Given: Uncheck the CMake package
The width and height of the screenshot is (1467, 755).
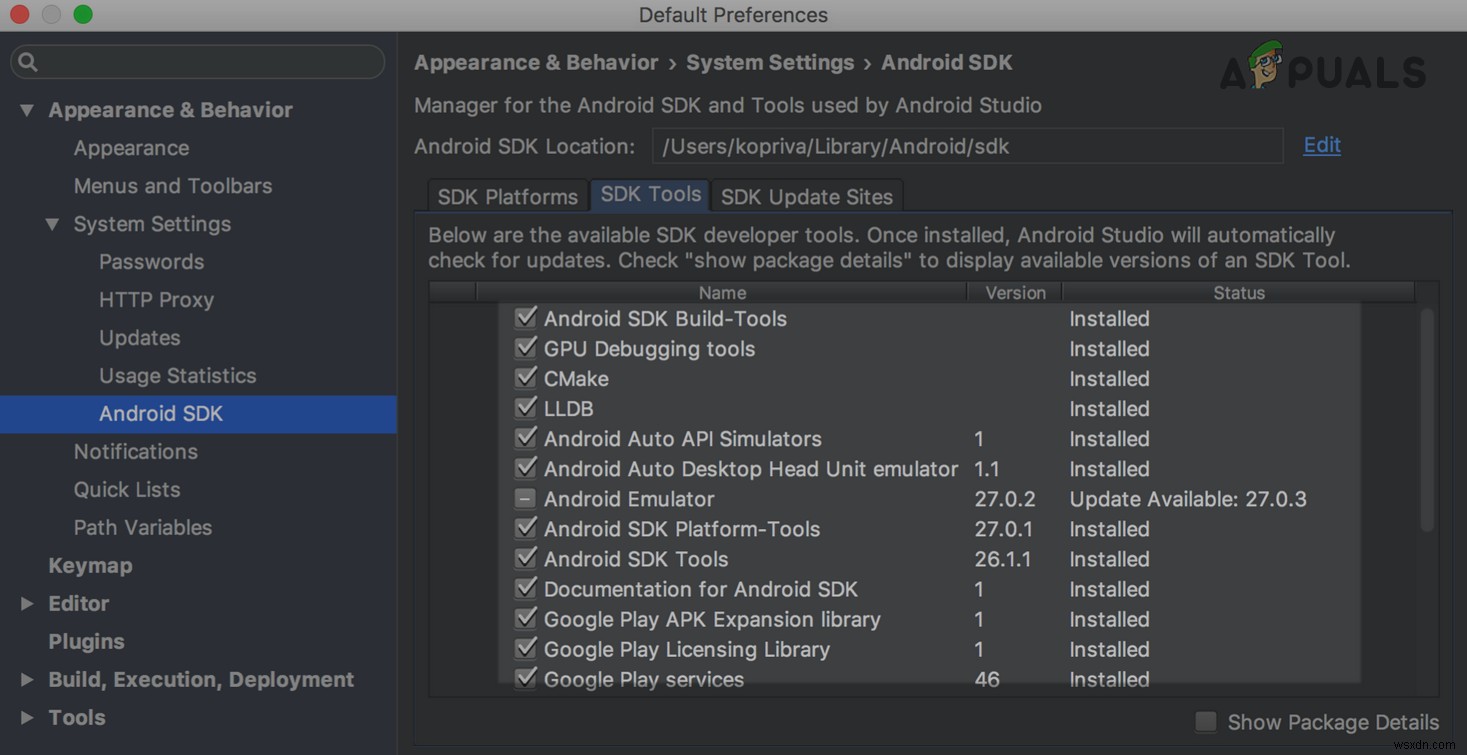Looking at the screenshot, I should point(527,377).
